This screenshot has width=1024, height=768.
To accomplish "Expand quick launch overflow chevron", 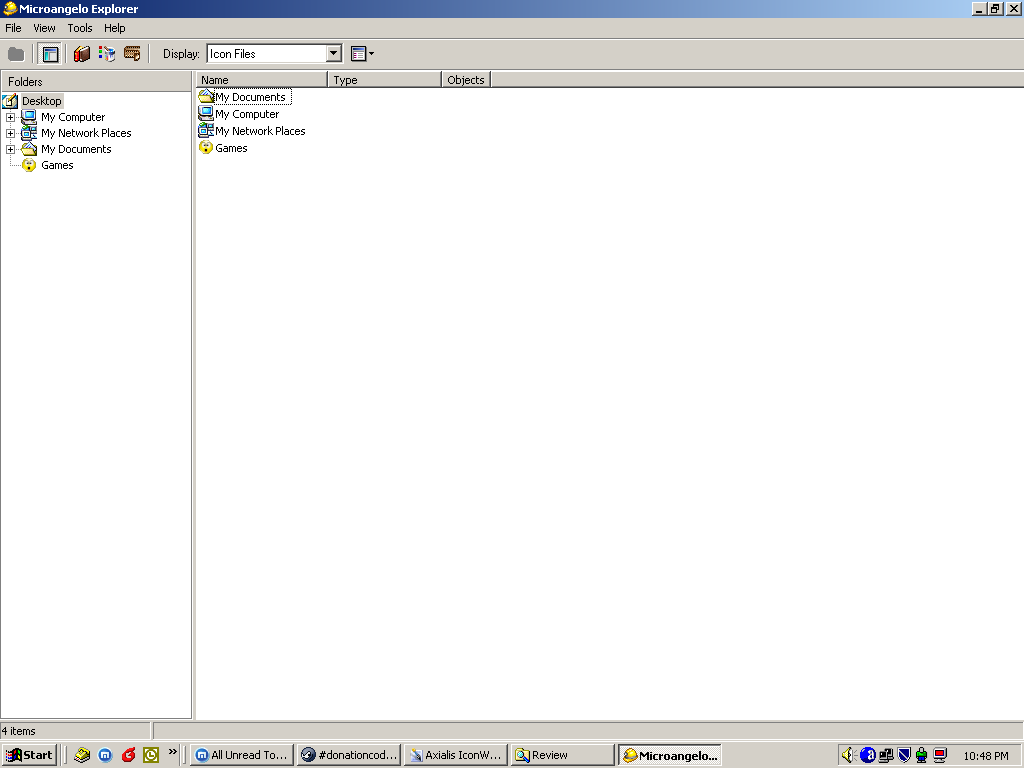I will tap(172, 752).
